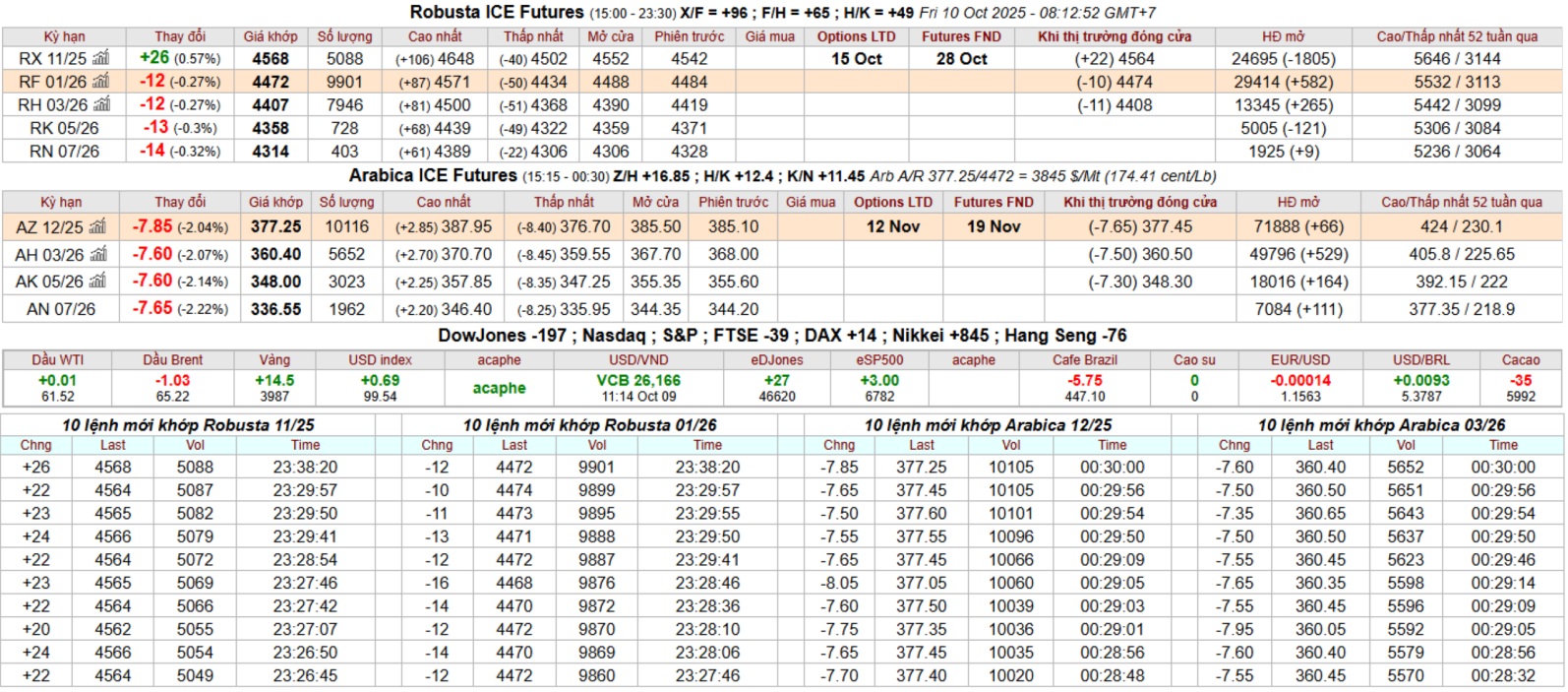This screenshot has height=692, width=1568.
Task: Click the VCB 26,166 exchange rate
Action: point(638,381)
